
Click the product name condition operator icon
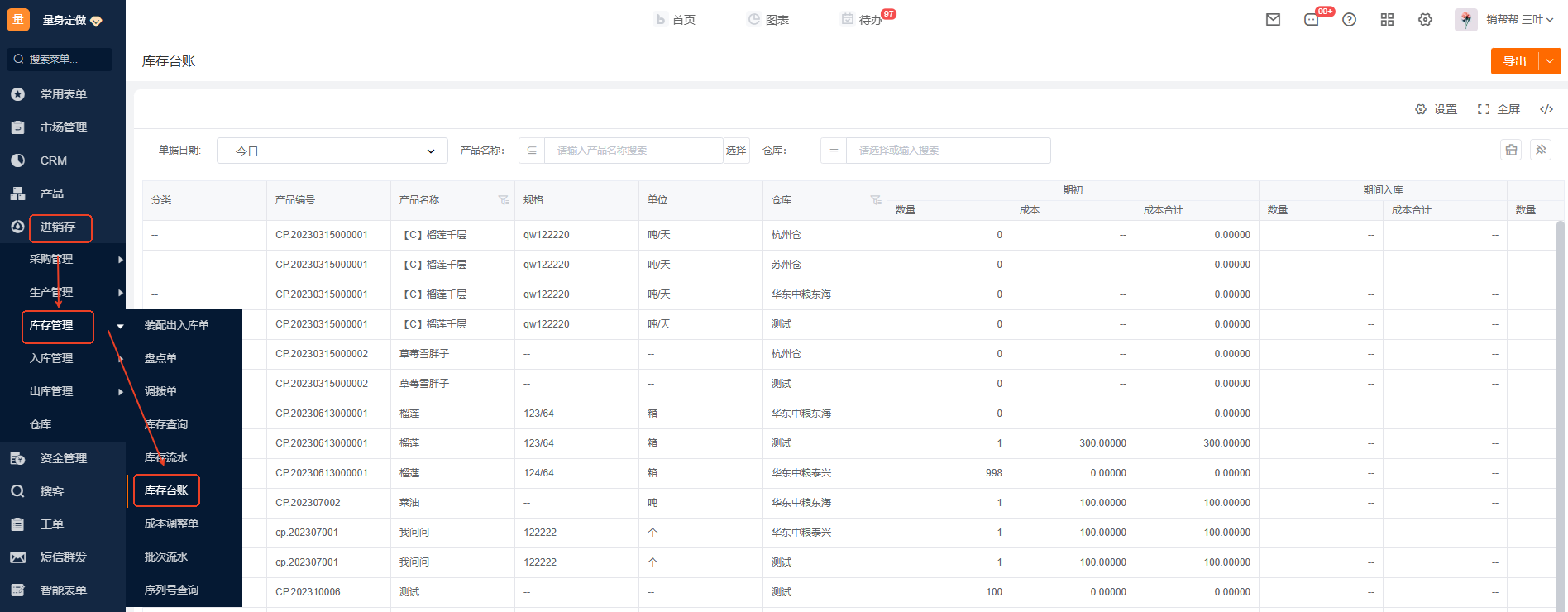click(x=532, y=151)
